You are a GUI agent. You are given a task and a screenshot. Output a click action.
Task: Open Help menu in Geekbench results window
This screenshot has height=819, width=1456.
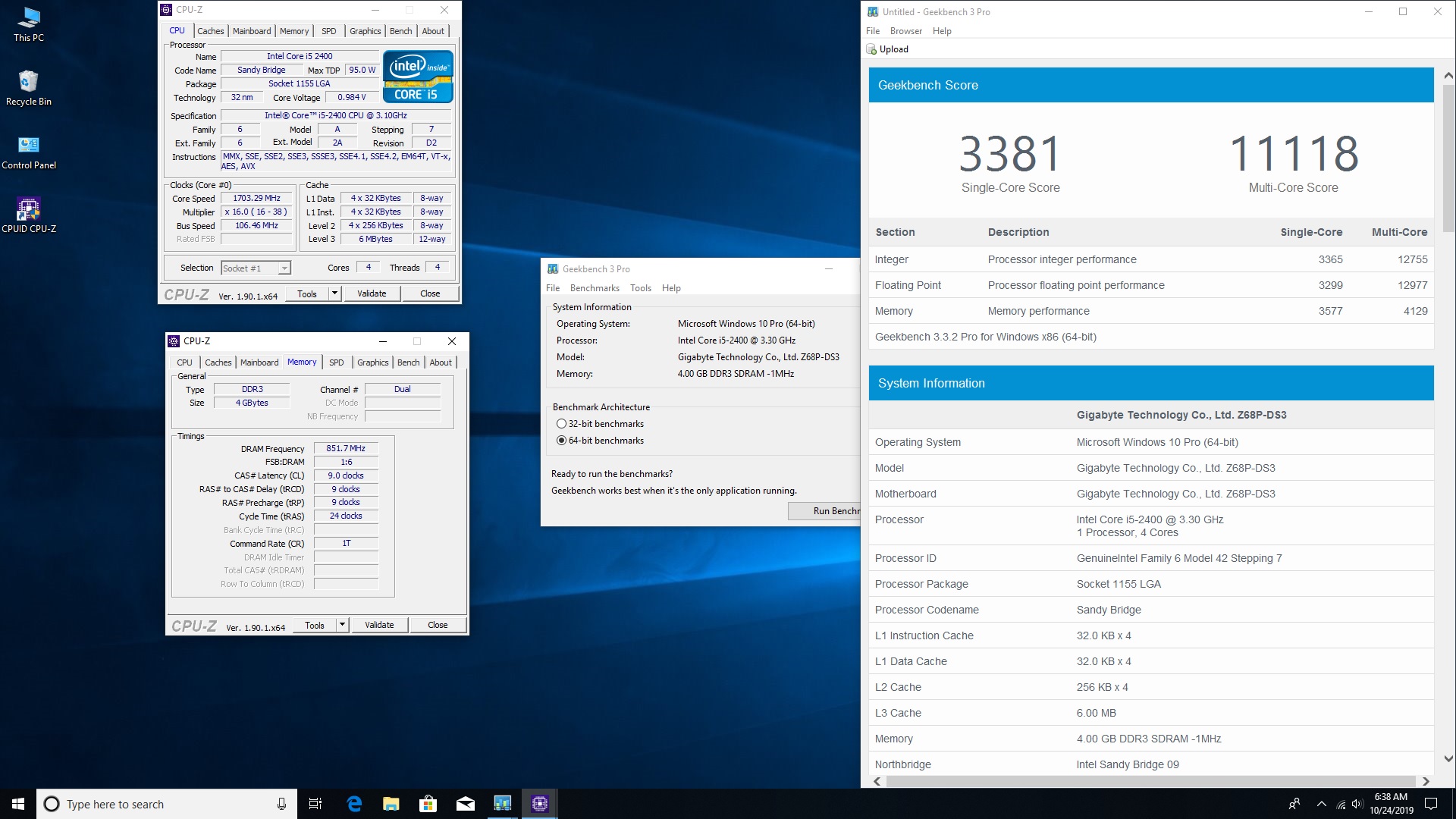click(942, 31)
